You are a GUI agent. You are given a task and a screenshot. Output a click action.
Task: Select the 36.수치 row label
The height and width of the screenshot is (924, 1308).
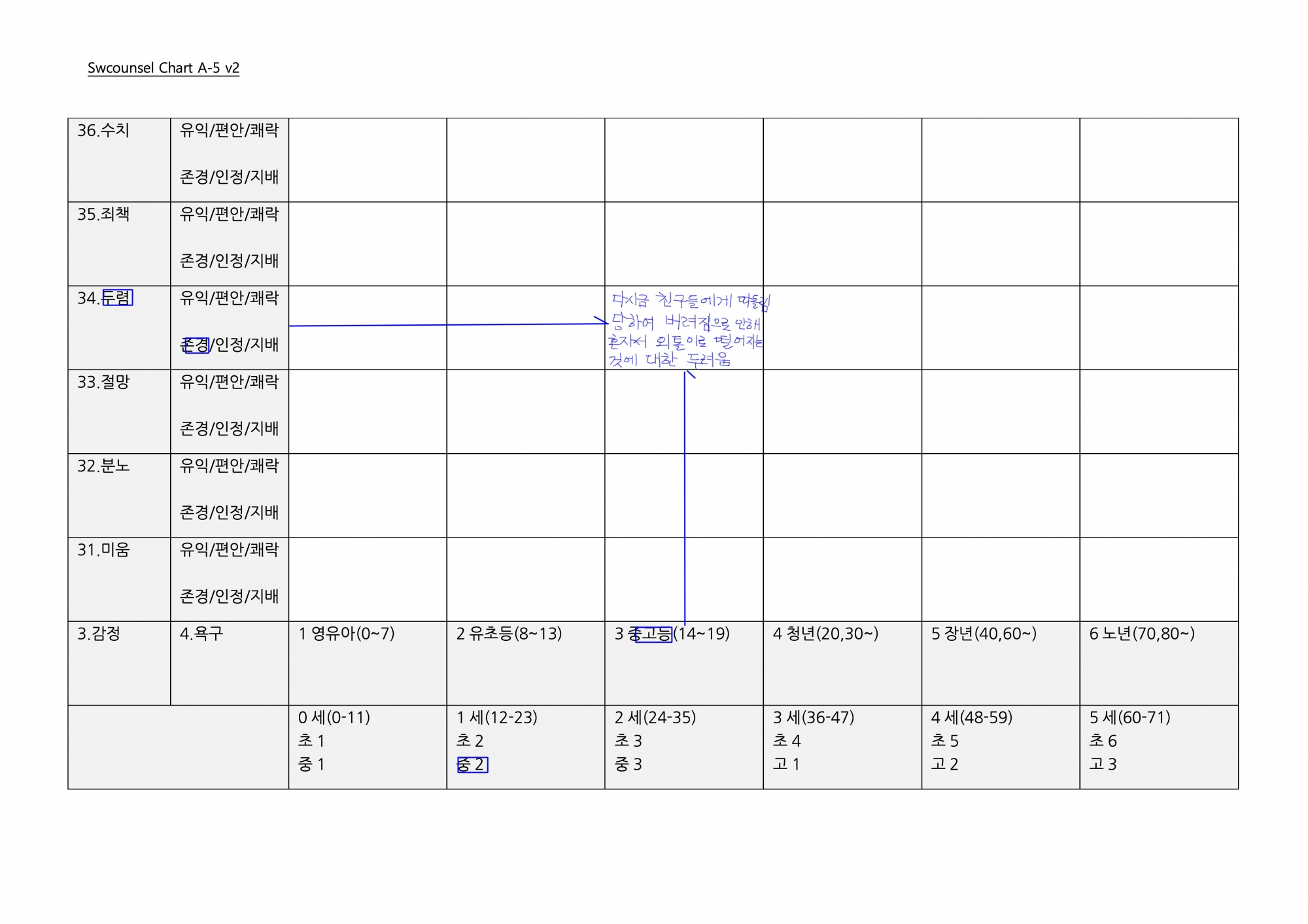tap(103, 131)
